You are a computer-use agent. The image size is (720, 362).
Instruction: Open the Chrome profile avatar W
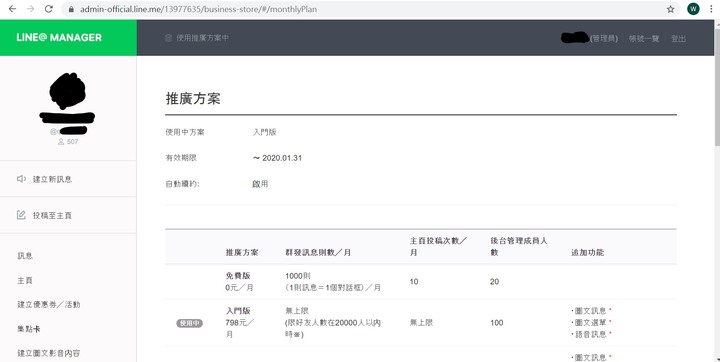tap(693, 9)
